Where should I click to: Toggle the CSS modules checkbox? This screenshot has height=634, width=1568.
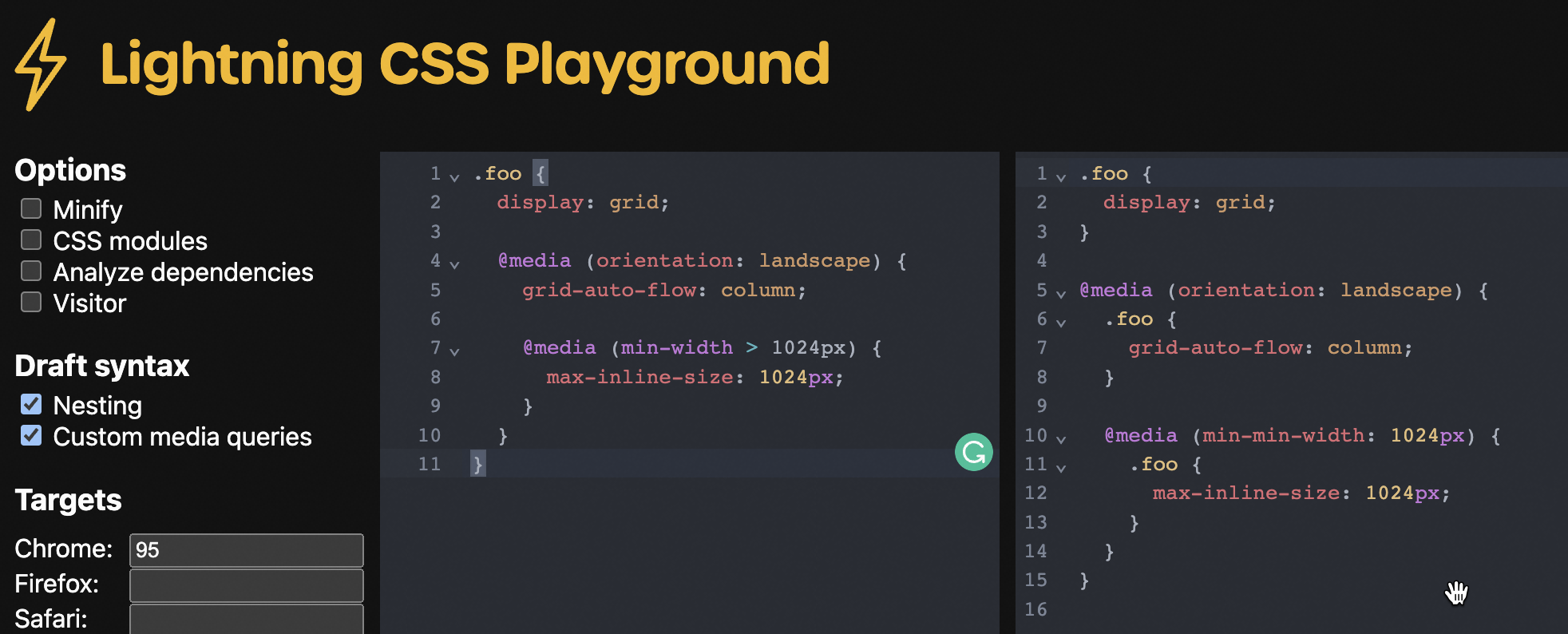pos(31,240)
